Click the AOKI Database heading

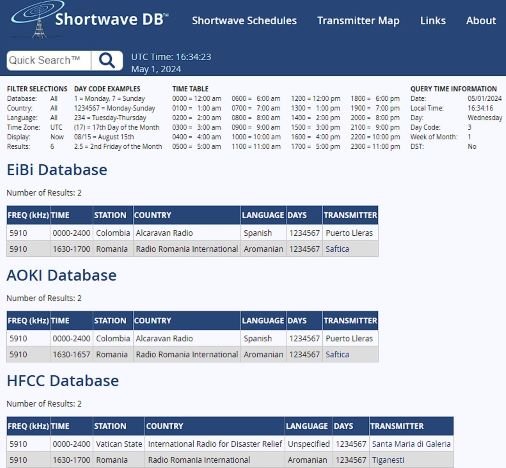point(62,275)
